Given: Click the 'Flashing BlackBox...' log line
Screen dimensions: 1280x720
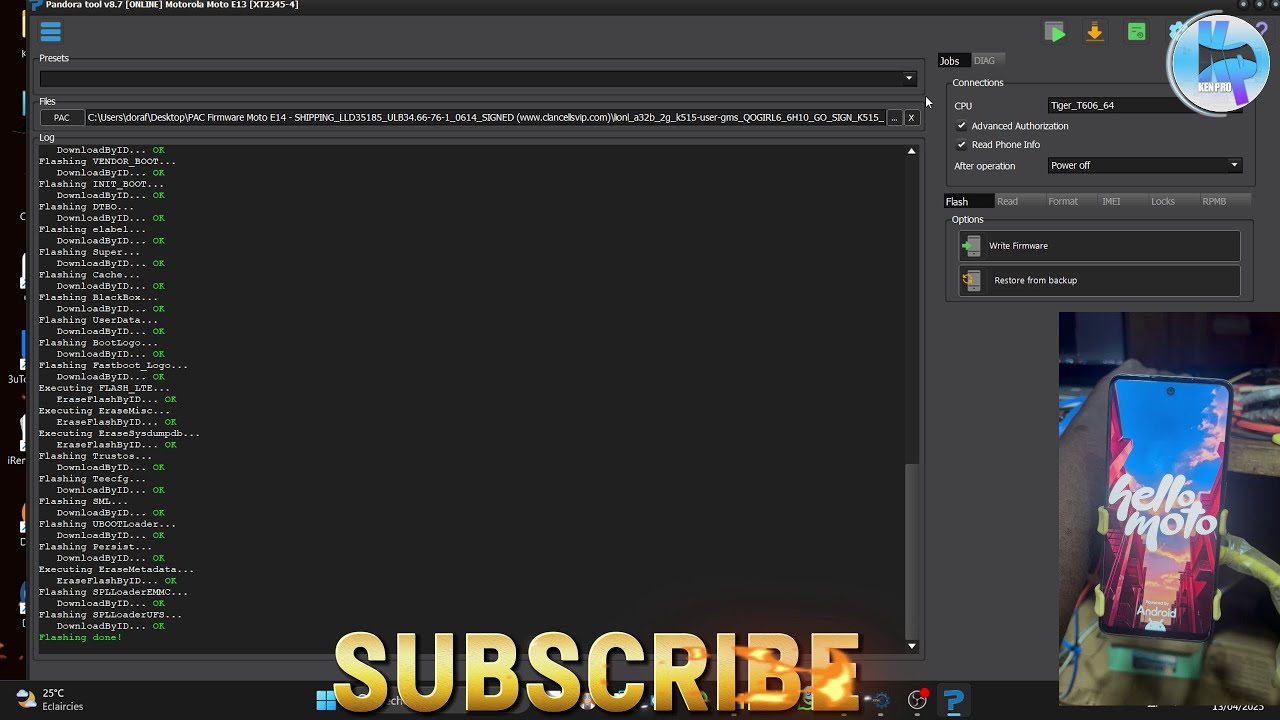Looking at the screenshot, I should click(98, 297).
